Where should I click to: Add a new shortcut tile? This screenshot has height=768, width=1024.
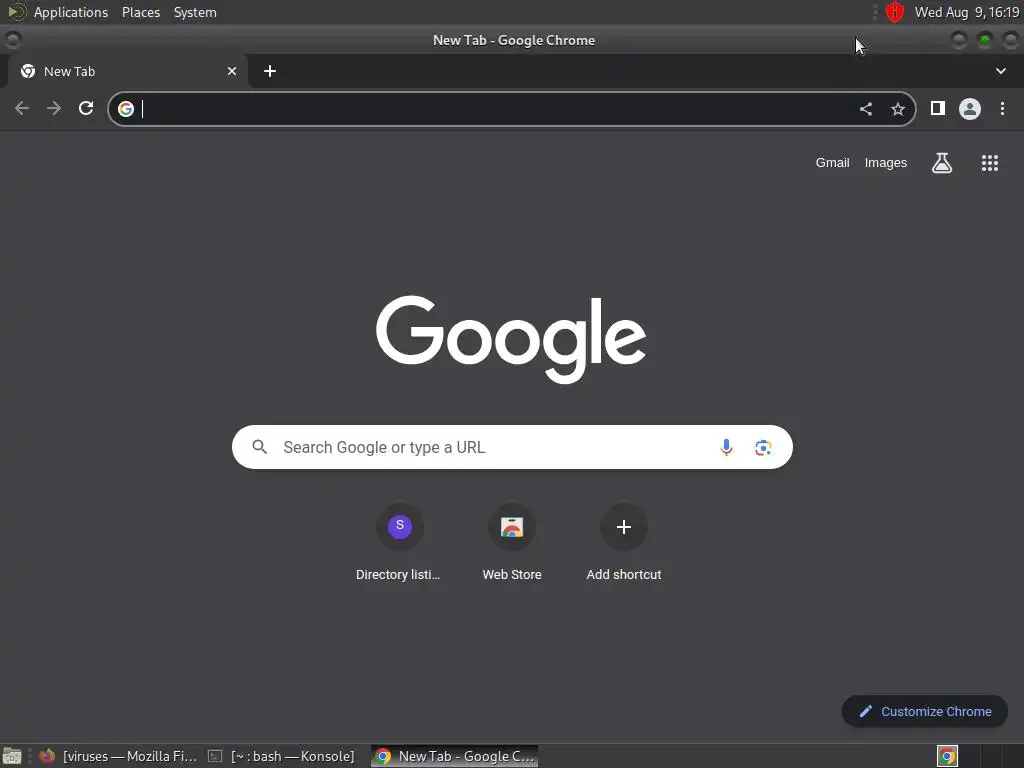click(x=624, y=542)
